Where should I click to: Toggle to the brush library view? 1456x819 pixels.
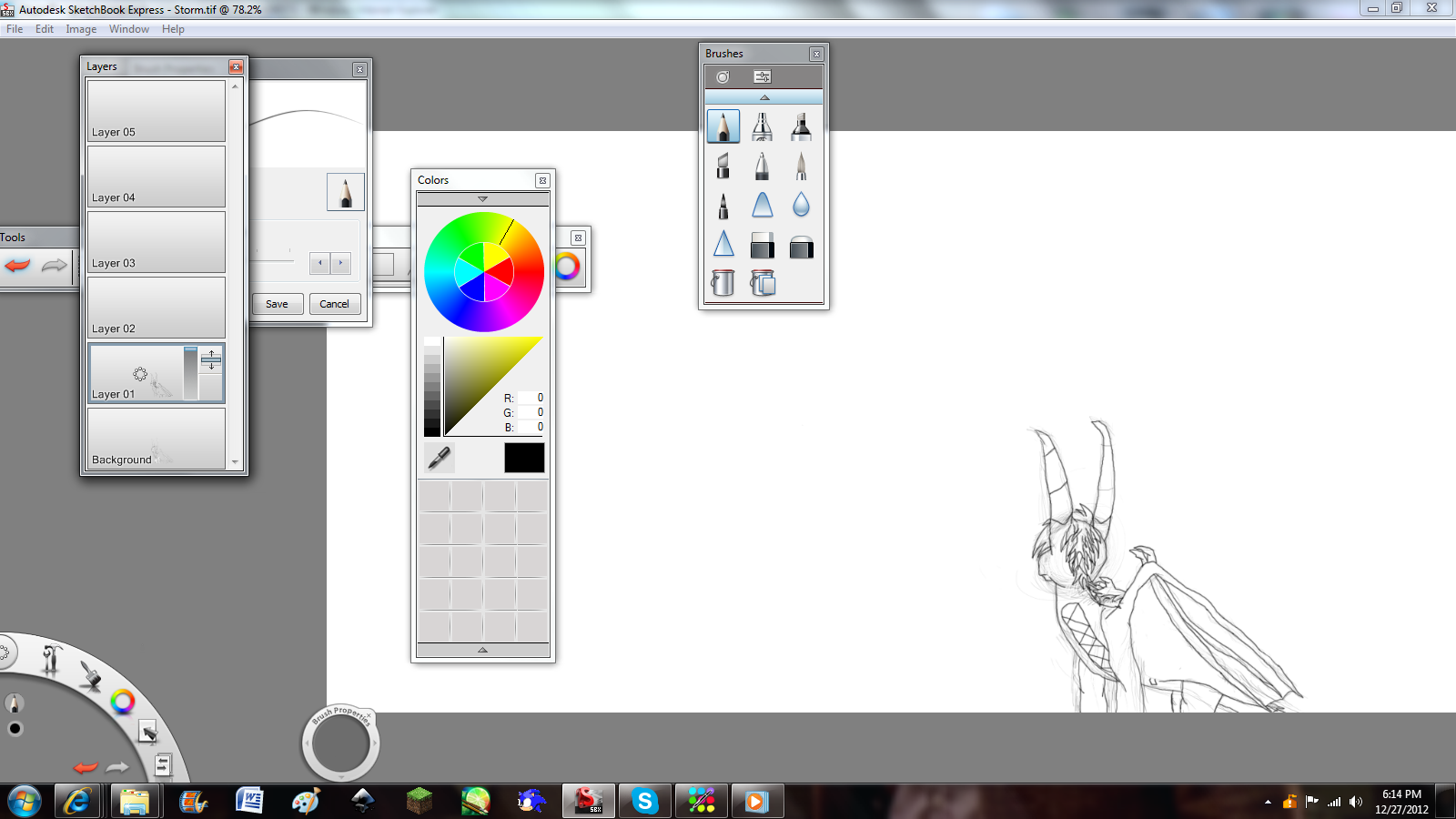coord(722,76)
